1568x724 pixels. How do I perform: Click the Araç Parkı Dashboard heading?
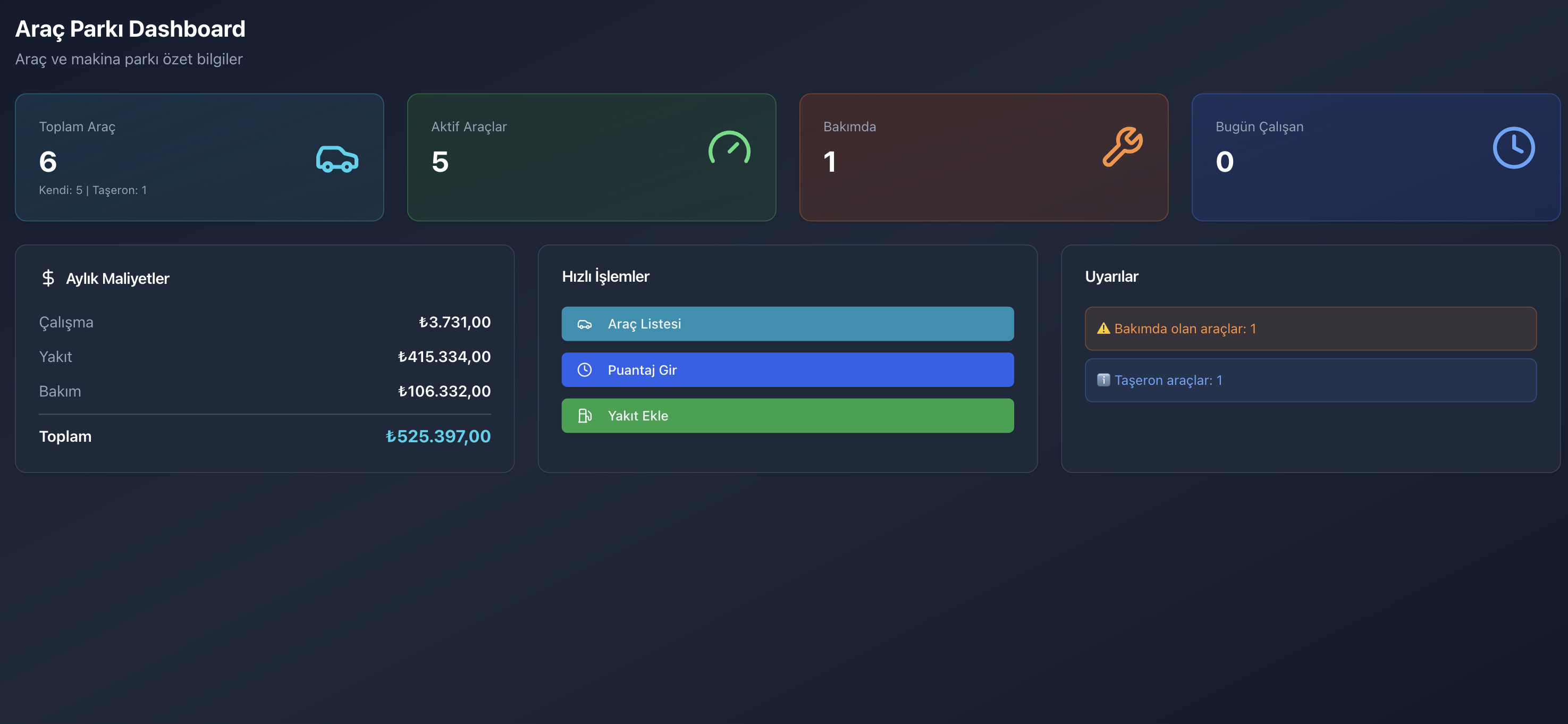(130, 29)
